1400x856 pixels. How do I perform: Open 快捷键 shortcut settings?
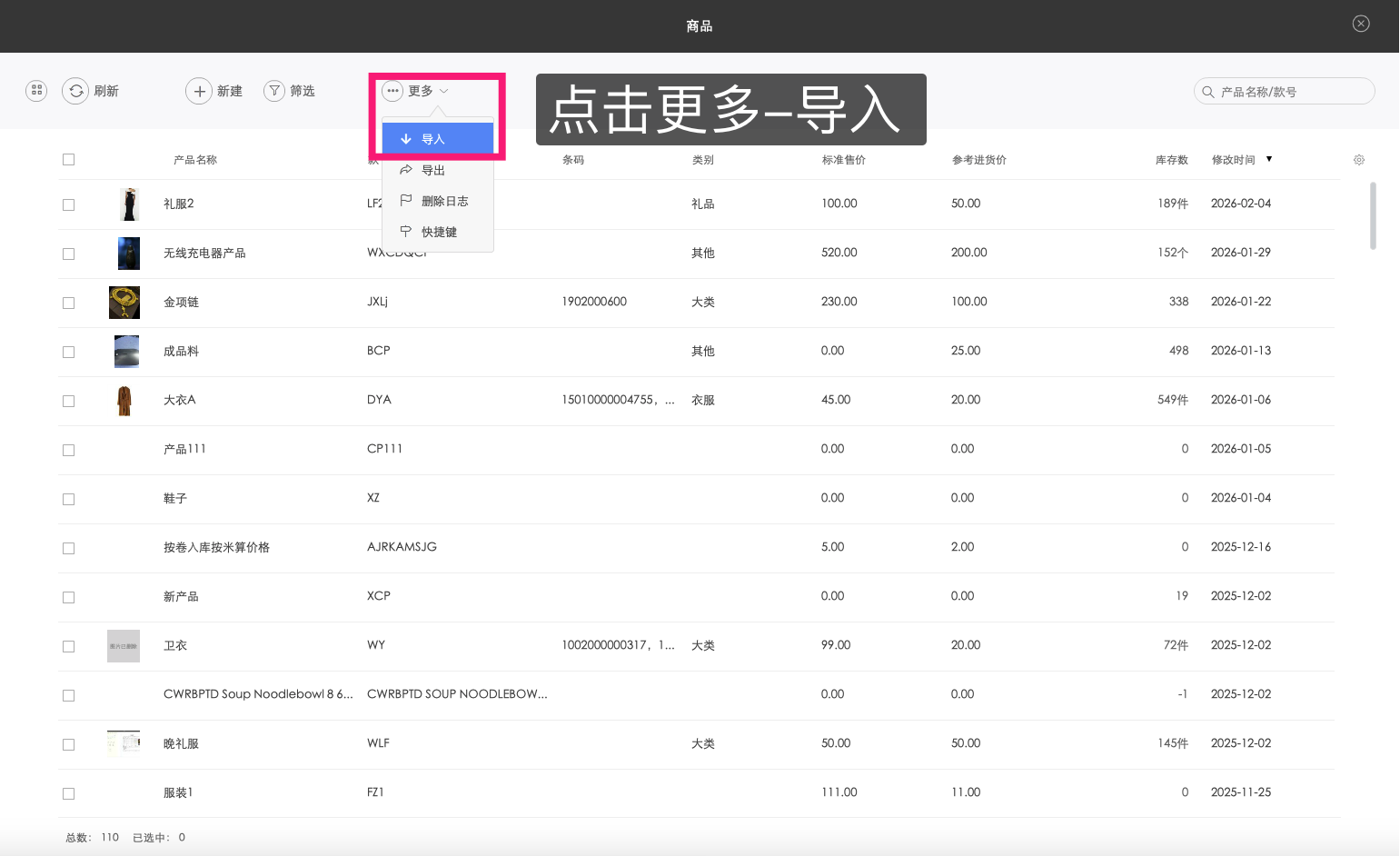[442, 231]
